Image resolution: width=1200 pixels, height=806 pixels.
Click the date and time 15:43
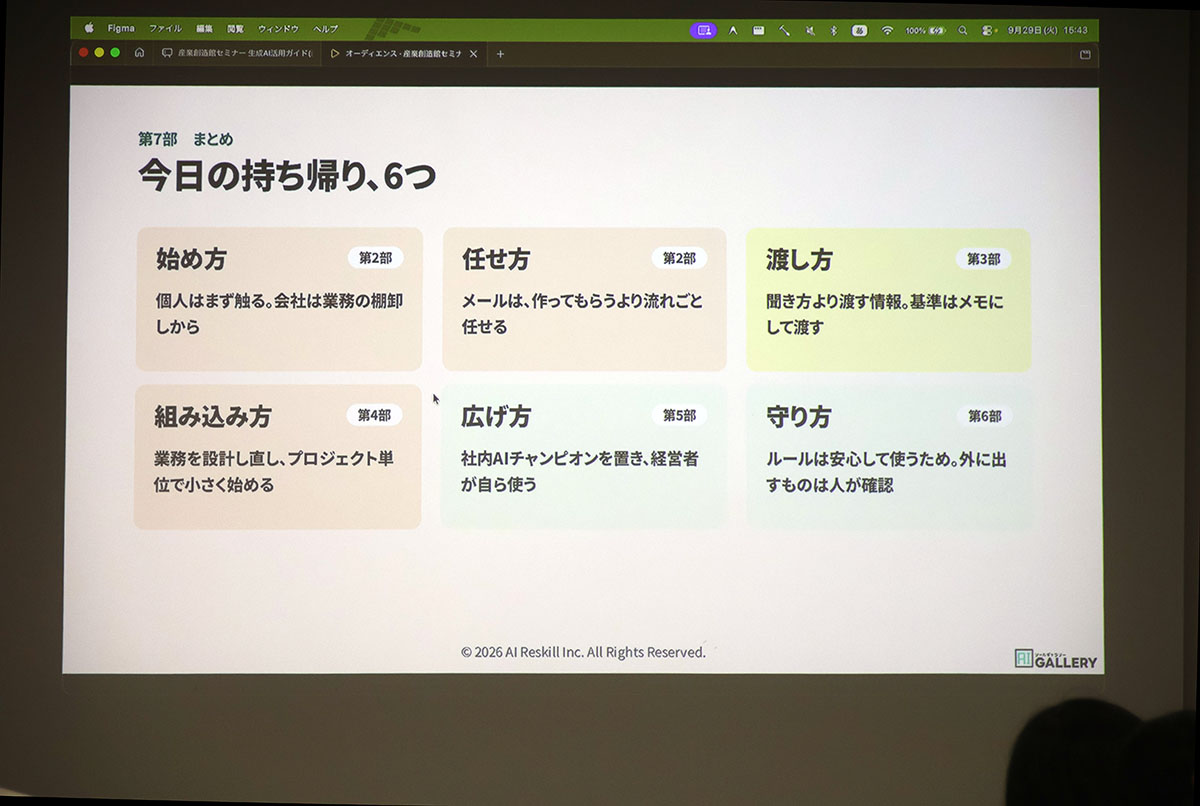coord(1048,31)
